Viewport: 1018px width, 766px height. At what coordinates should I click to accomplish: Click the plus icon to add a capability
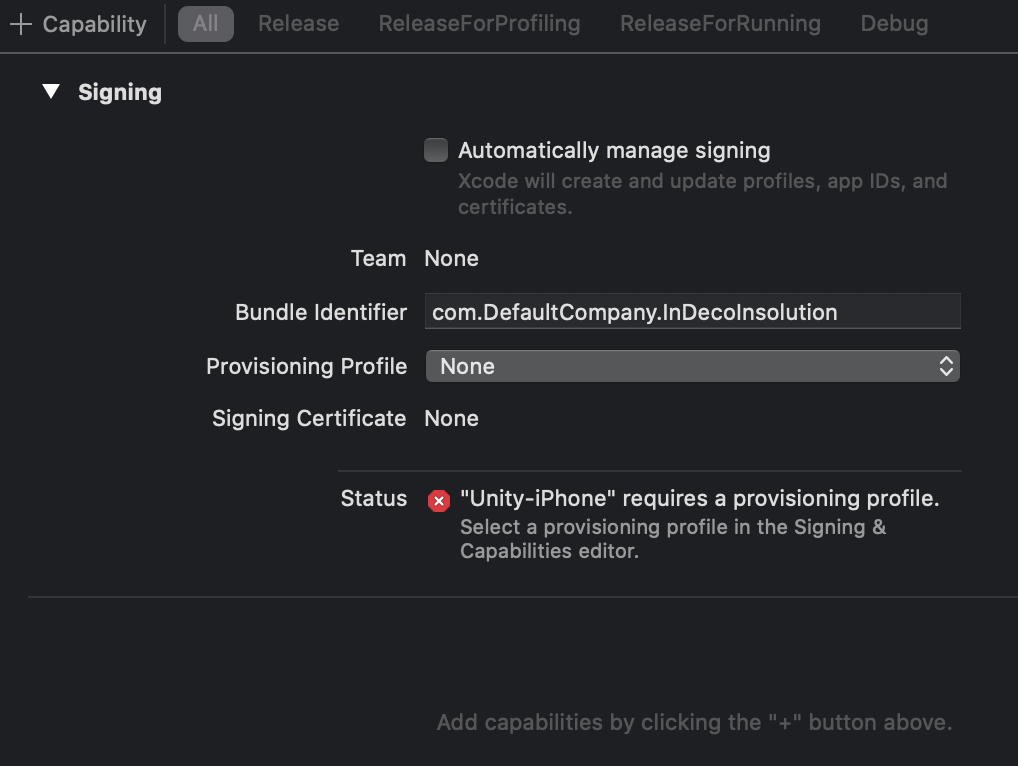[21, 24]
